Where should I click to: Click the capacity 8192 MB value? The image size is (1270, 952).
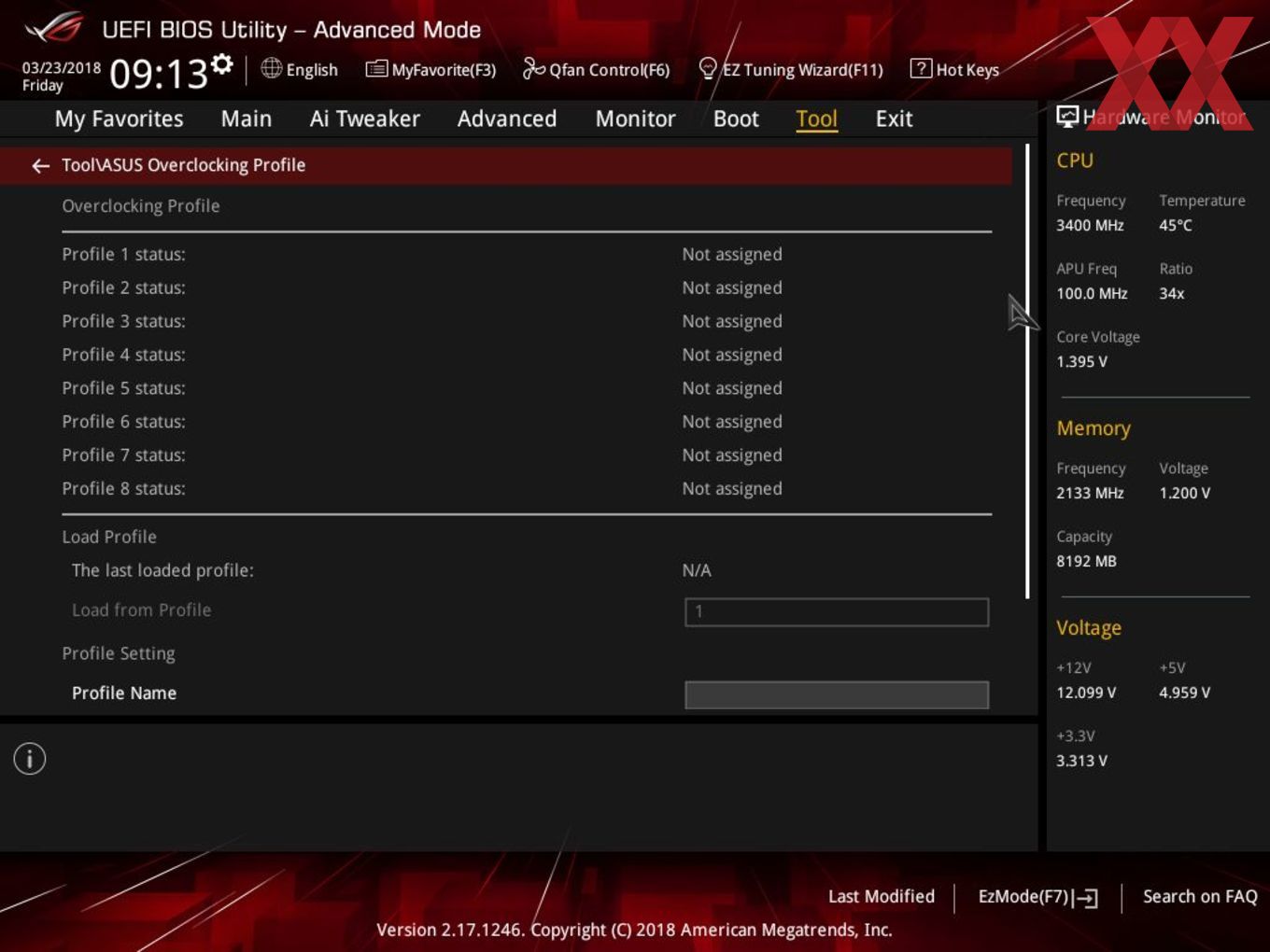pyautogui.click(x=1086, y=561)
